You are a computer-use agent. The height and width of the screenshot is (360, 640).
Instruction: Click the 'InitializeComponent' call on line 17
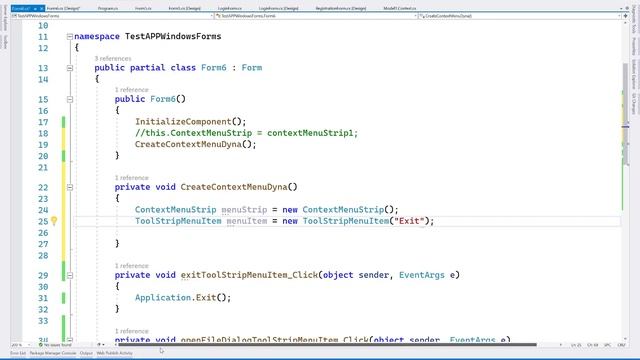tap(183, 122)
